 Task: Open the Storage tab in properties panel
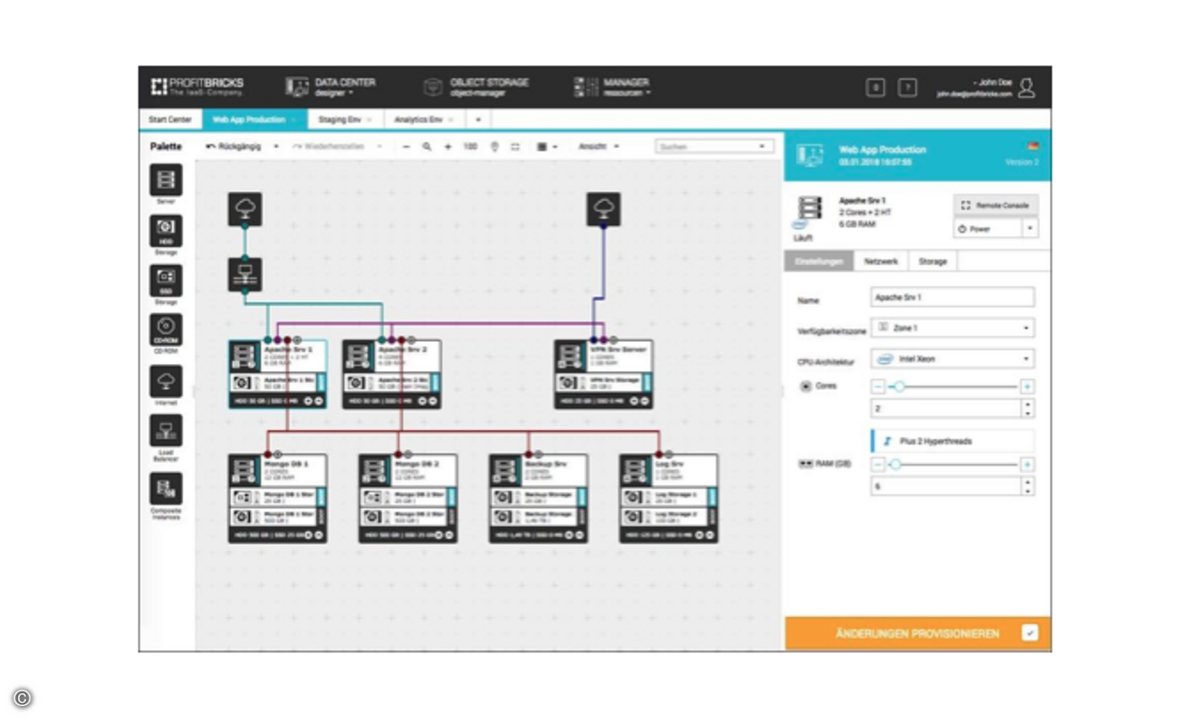932,261
